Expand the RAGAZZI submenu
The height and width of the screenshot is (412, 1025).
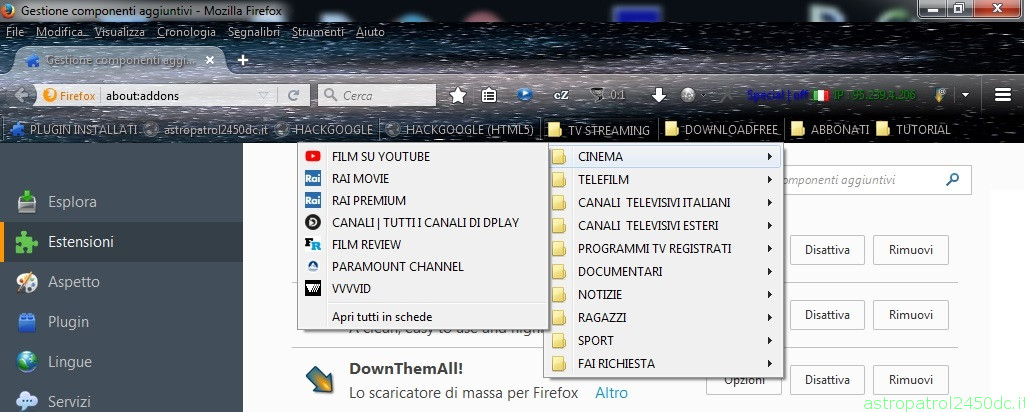point(664,318)
